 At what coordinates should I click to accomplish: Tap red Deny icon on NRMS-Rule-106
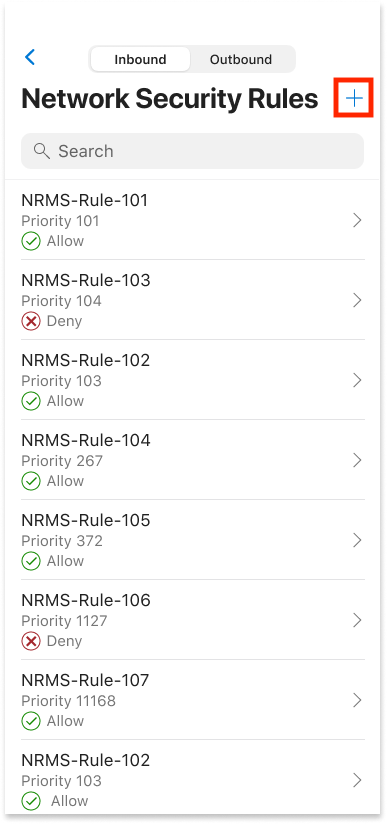(x=31, y=641)
